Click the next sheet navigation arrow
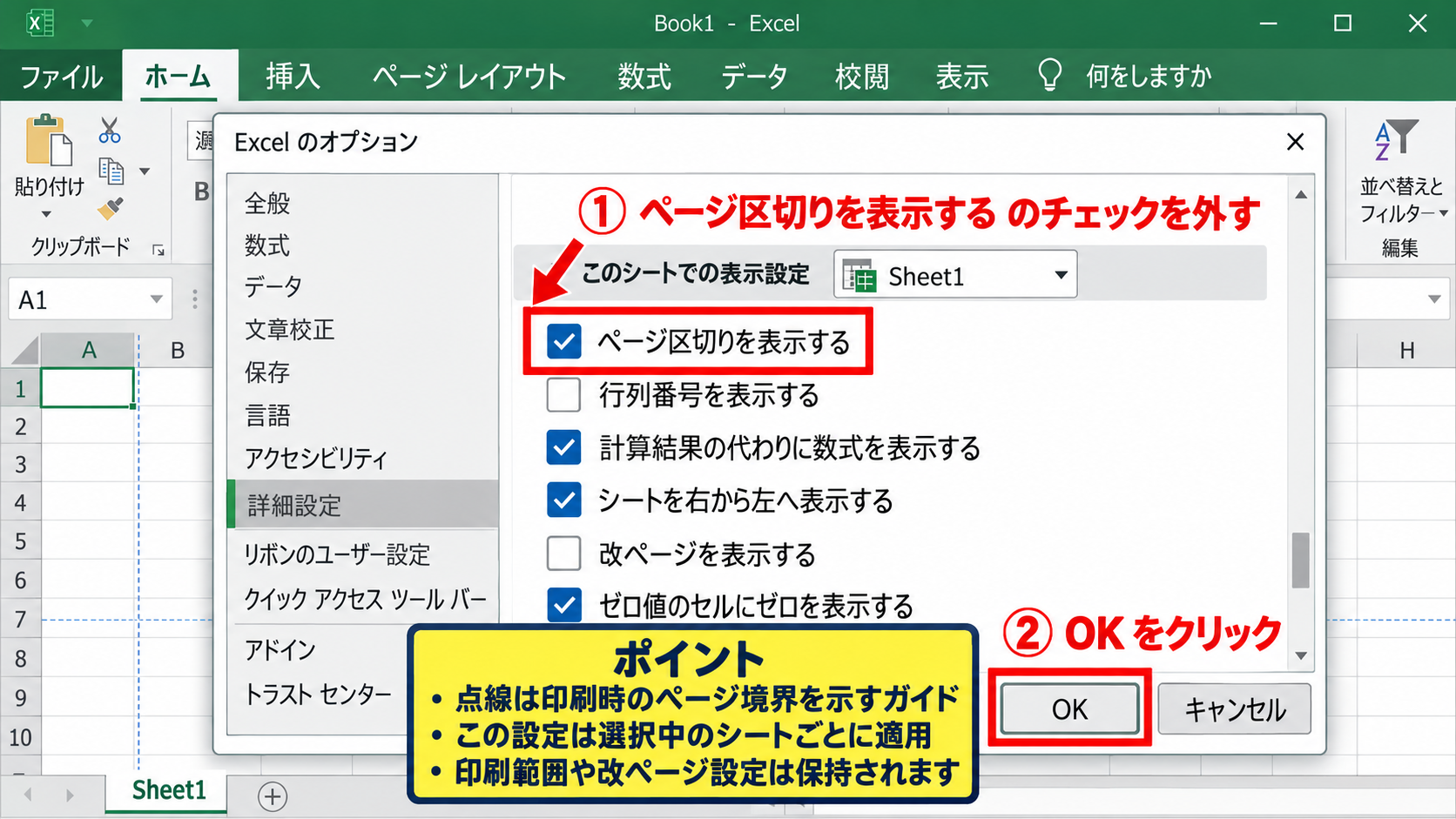The height and width of the screenshot is (819, 1456). [70, 795]
